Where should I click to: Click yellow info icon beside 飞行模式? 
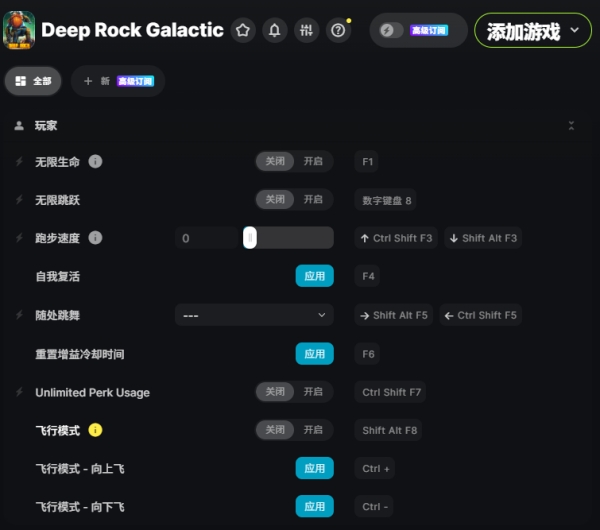point(96,430)
